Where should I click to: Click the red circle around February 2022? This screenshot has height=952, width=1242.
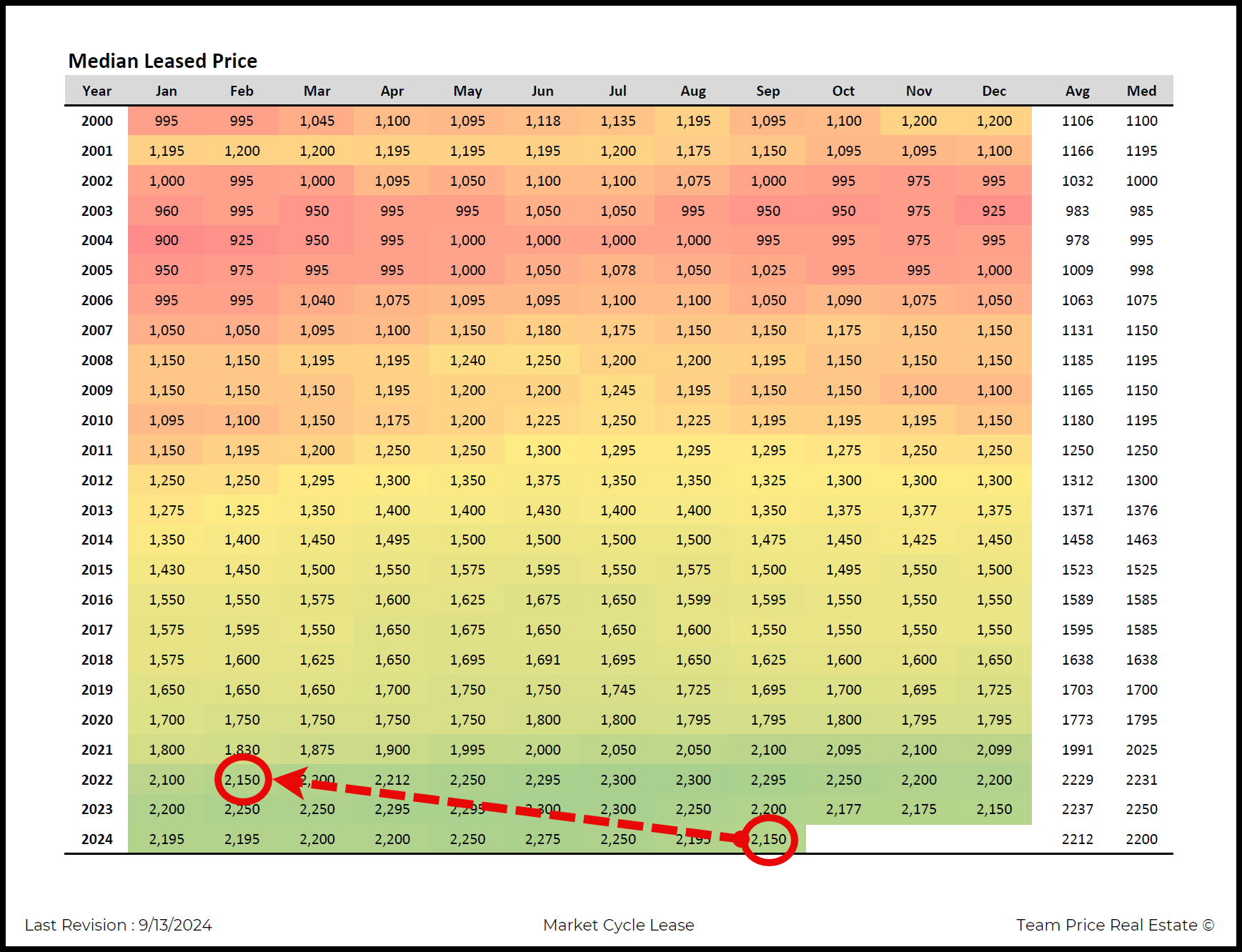[x=243, y=779]
